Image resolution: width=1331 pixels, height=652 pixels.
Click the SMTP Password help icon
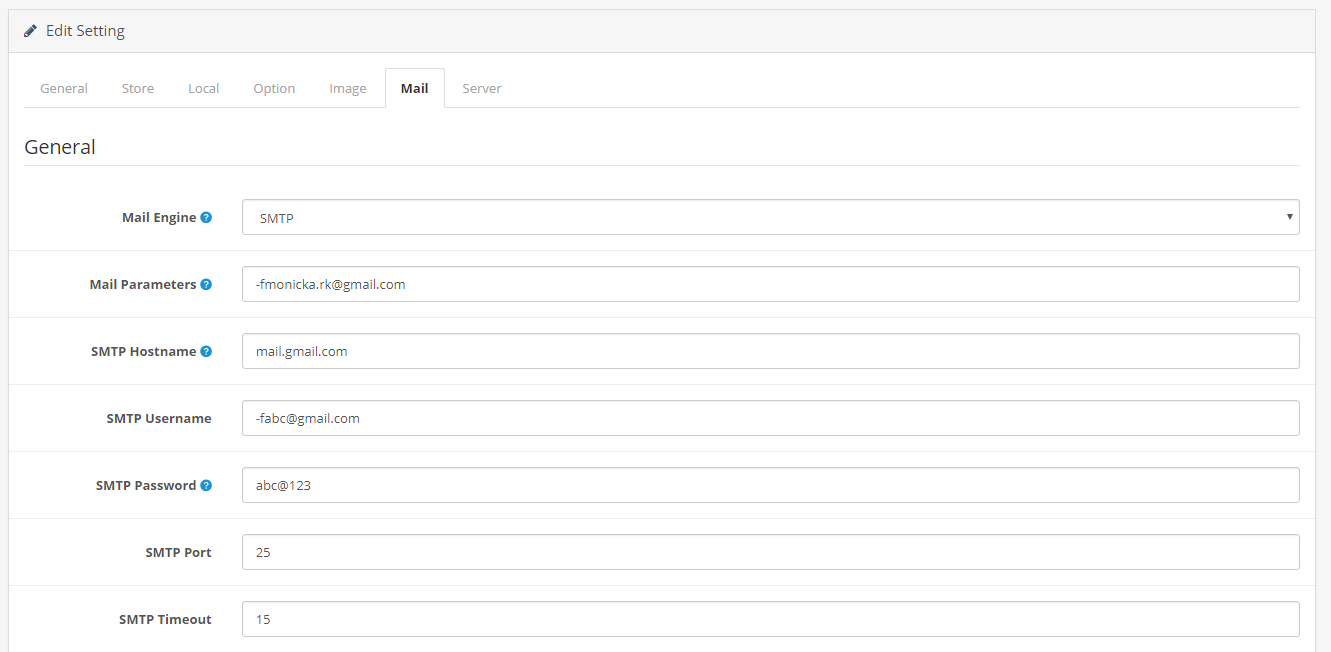click(206, 485)
